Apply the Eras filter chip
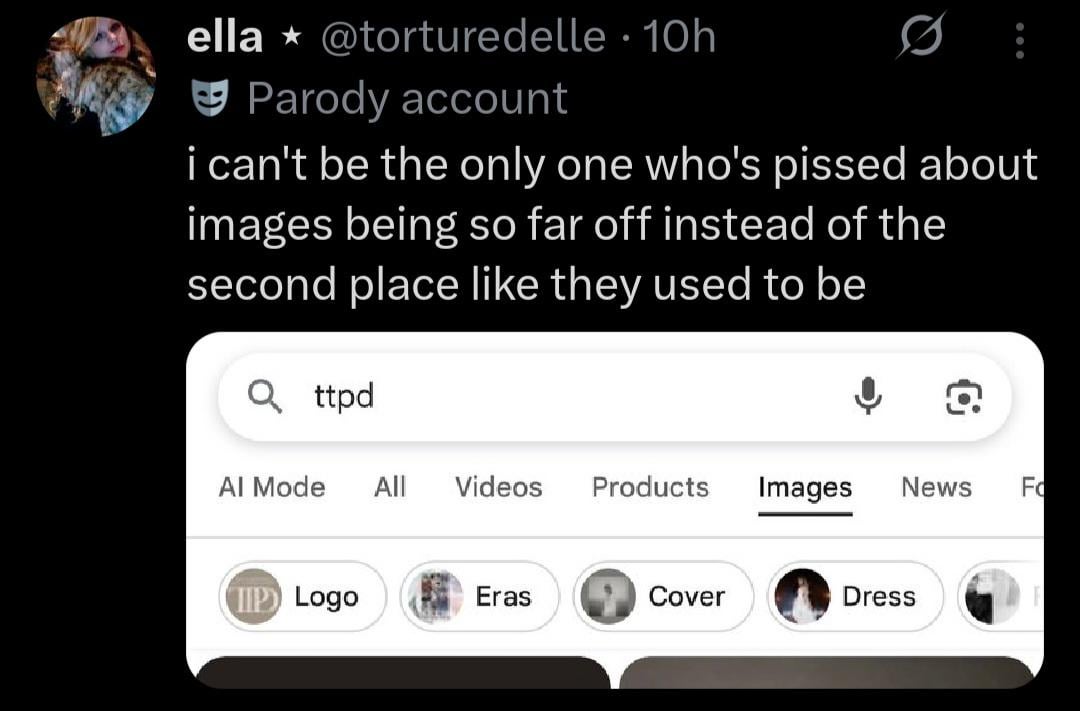Image resolution: width=1080 pixels, height=711 pixels. pos(480,596)
